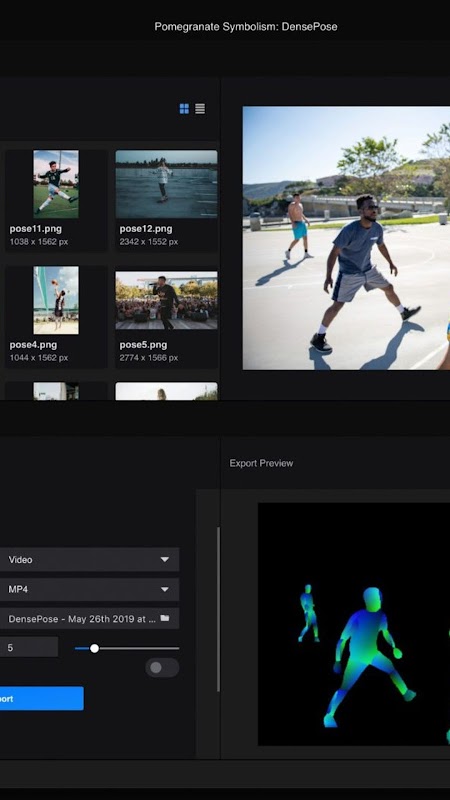Select the pose12.png thumbnail

point(166,184)
